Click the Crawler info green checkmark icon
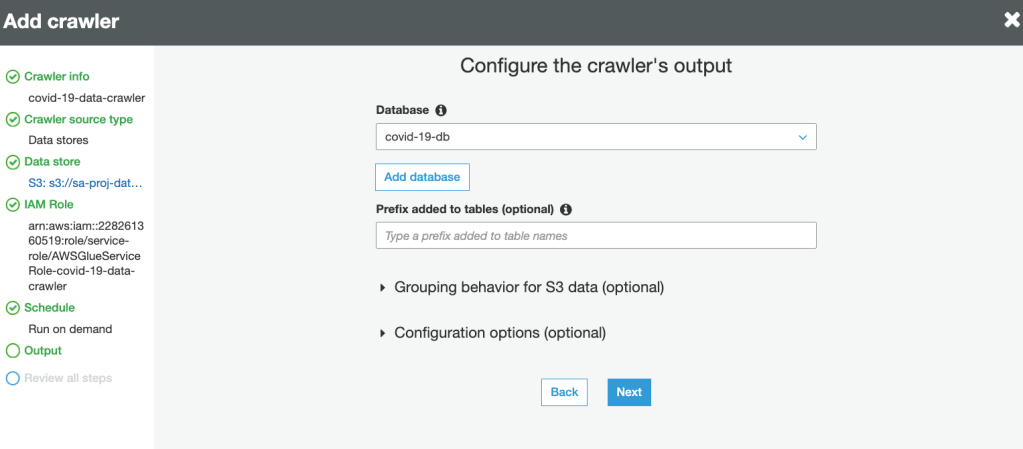This screenshot has height=449, width=1023. point(13,77)
